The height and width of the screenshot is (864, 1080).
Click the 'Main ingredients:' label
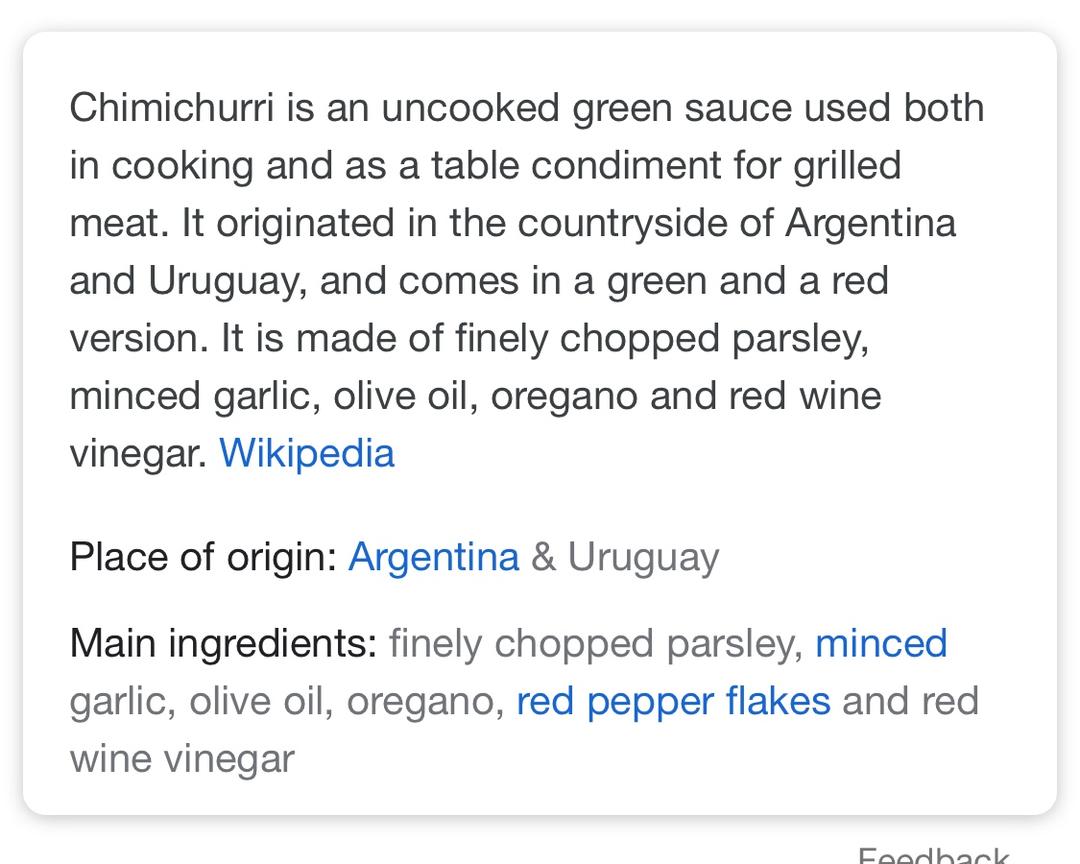(223, 643)
